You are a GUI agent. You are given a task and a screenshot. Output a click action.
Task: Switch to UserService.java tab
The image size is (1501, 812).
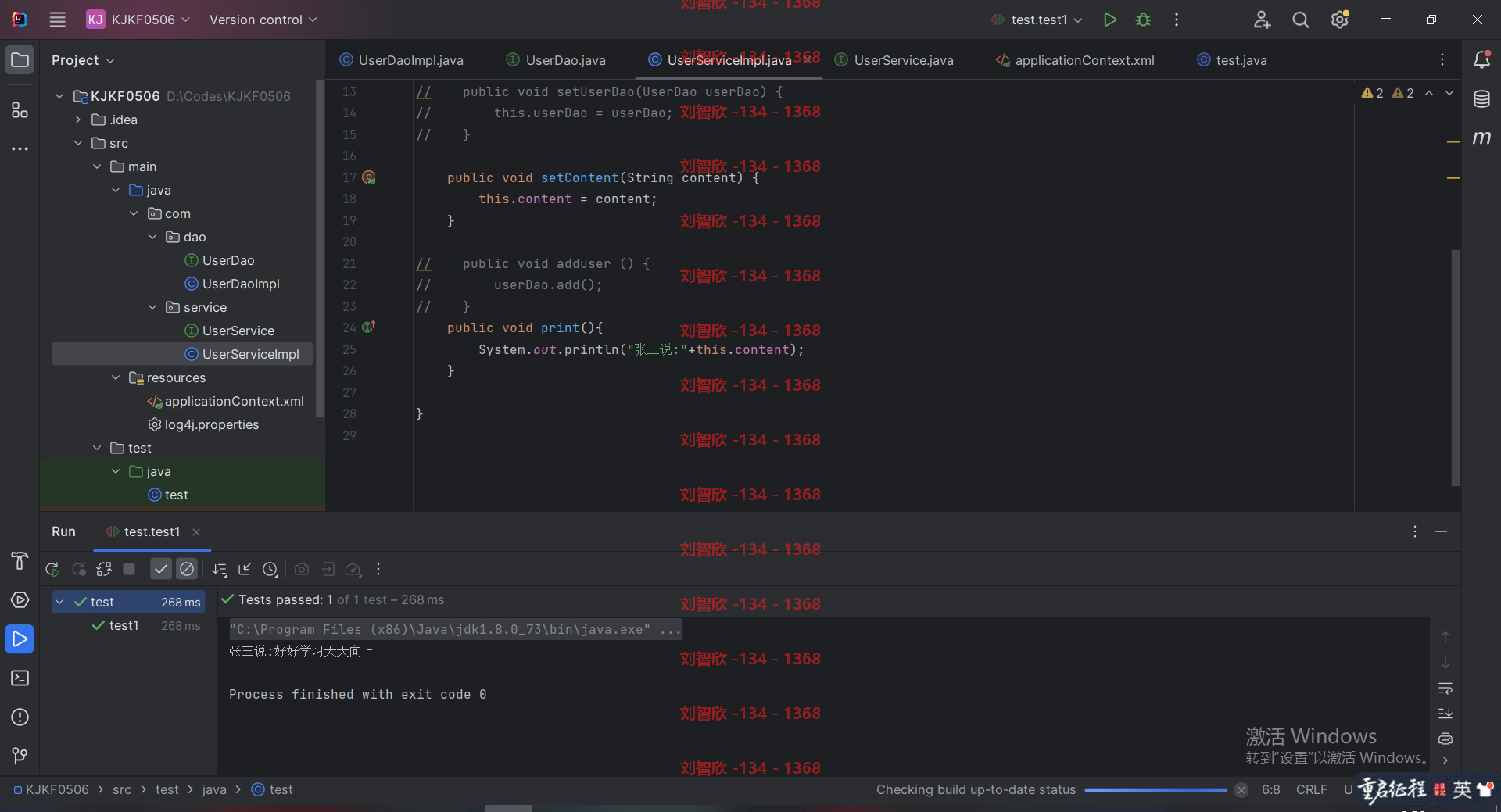pos(894,60)
